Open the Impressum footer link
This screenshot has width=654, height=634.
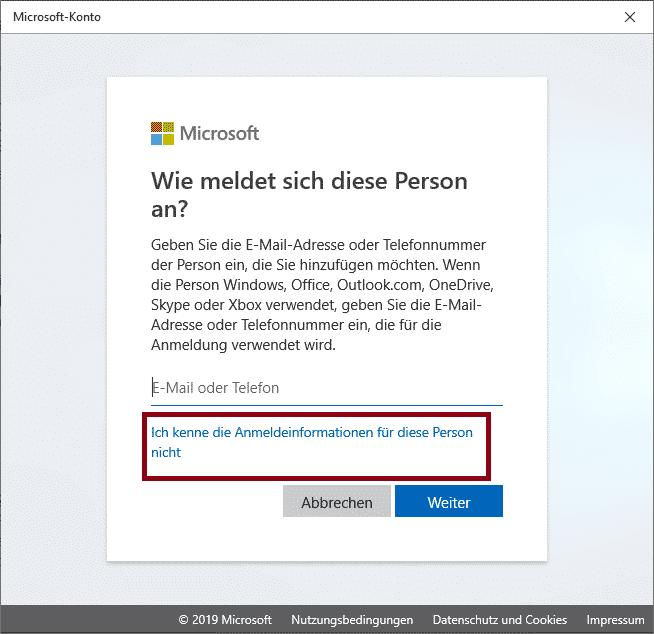615,620
